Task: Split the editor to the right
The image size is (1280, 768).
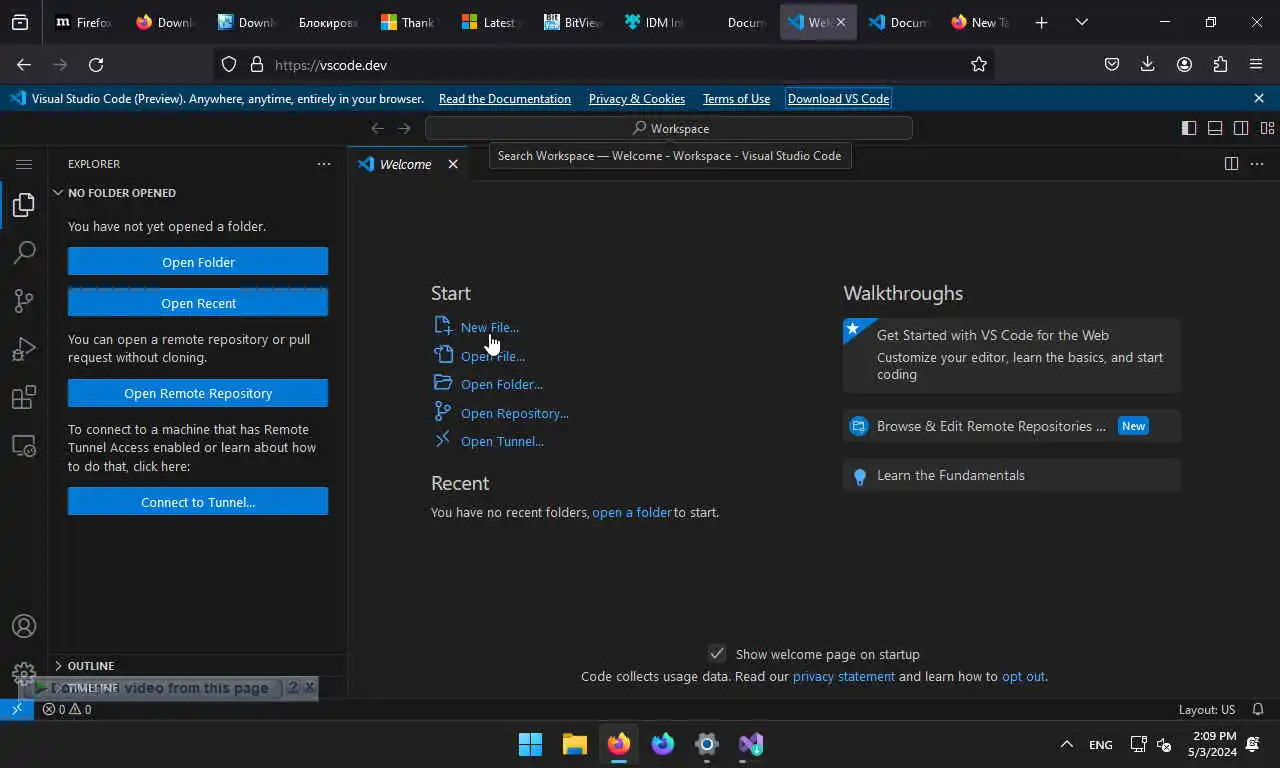Action: (x=1231, y=164)
